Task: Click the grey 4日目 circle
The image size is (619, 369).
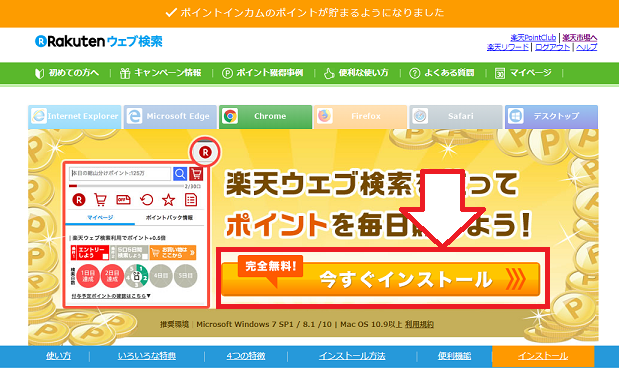Action: [x=161, y=276]
